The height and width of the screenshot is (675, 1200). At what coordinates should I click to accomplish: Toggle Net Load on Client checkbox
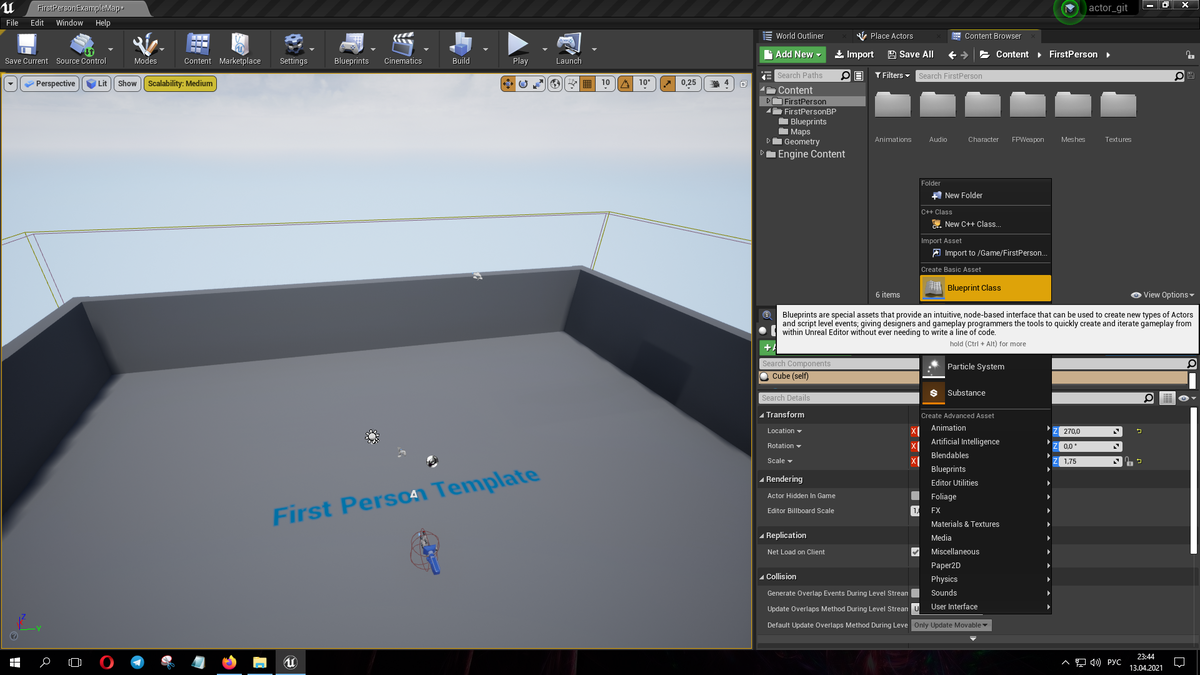(x=915, y=552)
